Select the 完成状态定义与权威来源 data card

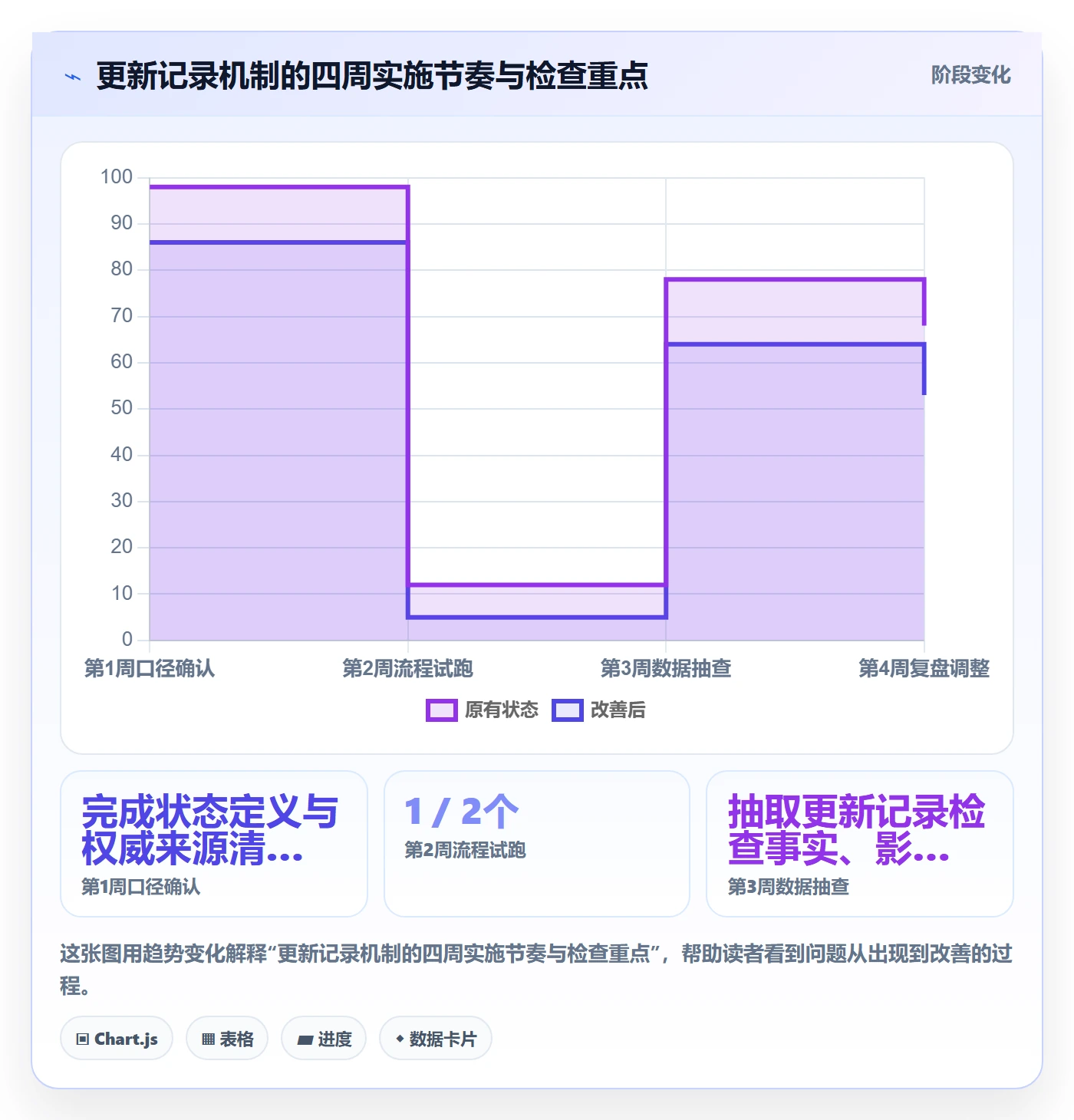click(214, 843)
